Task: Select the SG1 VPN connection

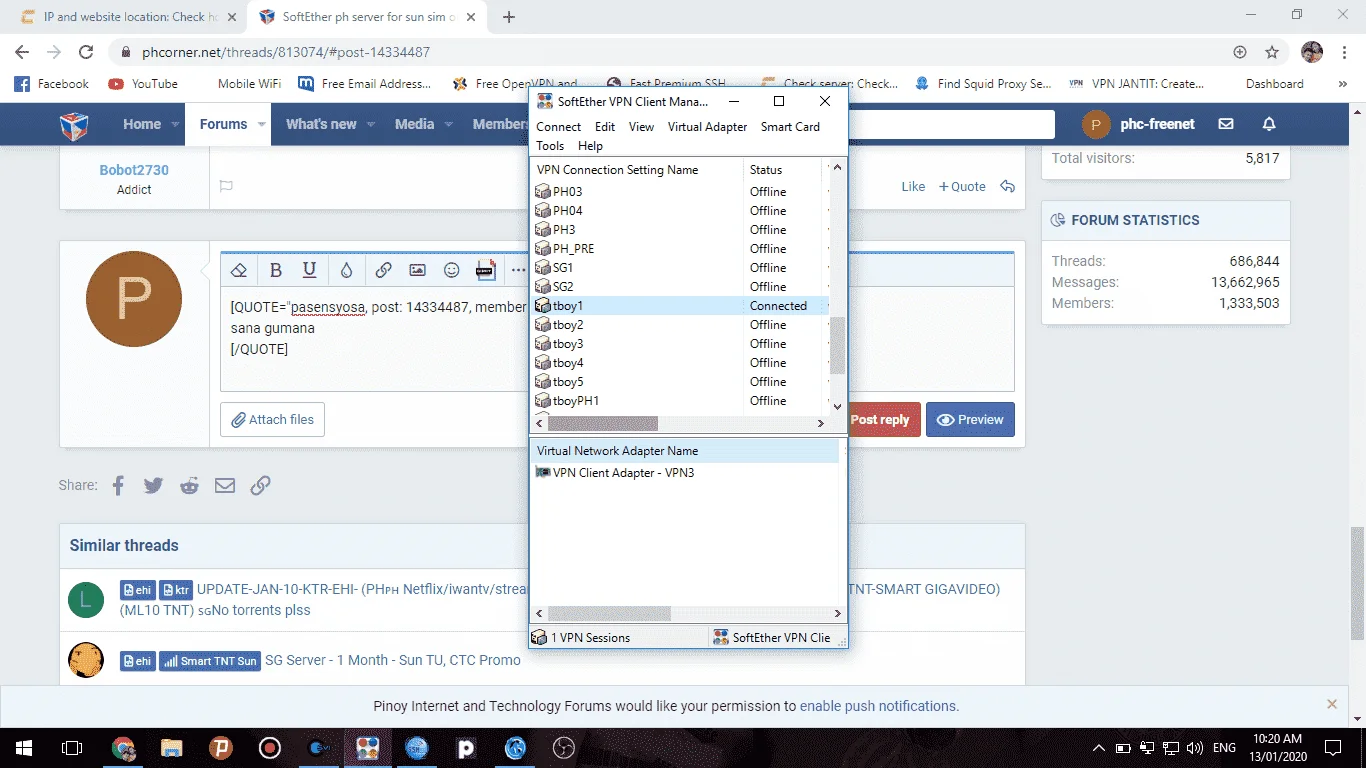Action: coord(680,268)
